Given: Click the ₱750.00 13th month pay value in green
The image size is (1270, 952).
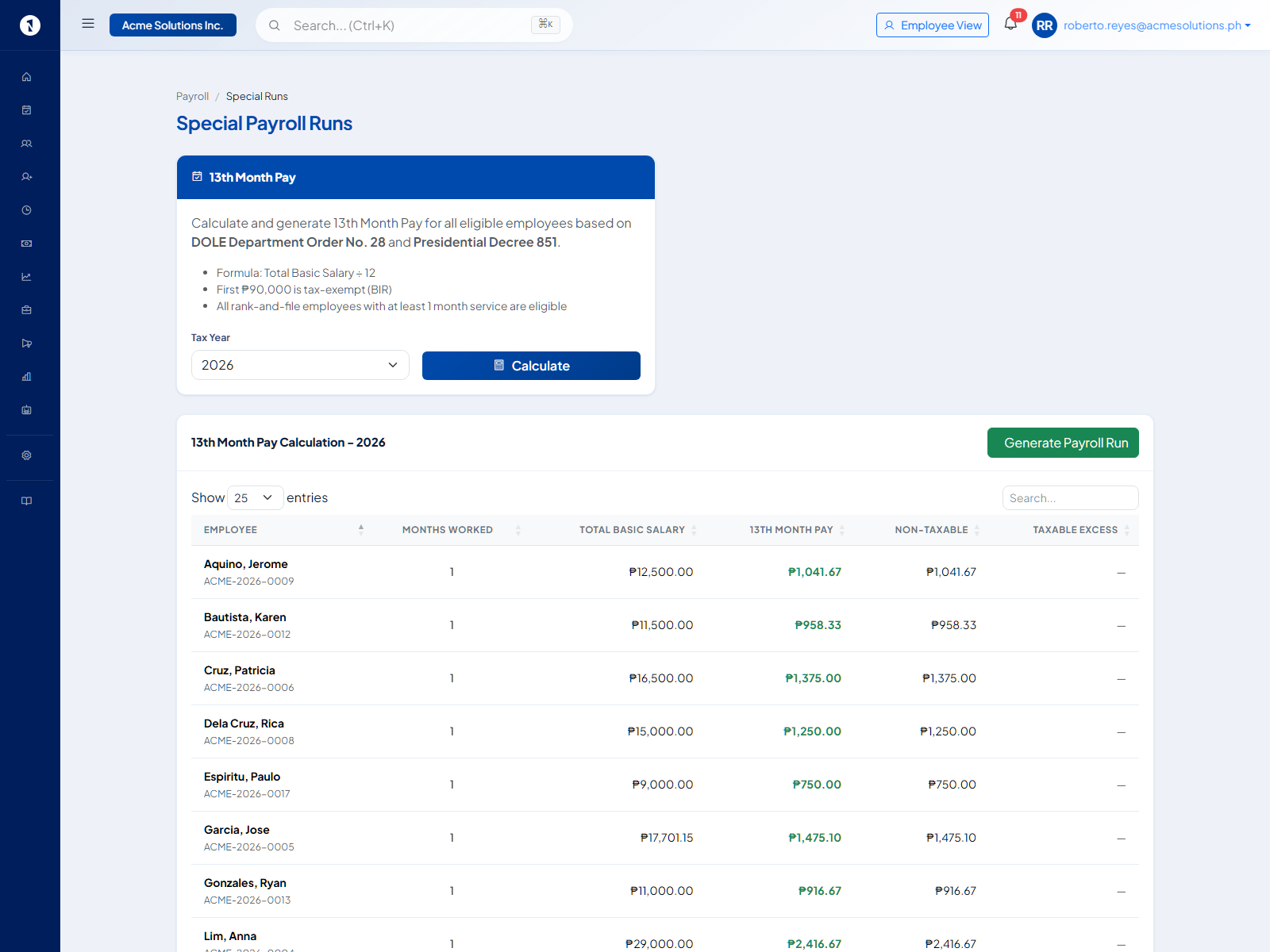Looking at the screenshot, I should click(817, 785).
